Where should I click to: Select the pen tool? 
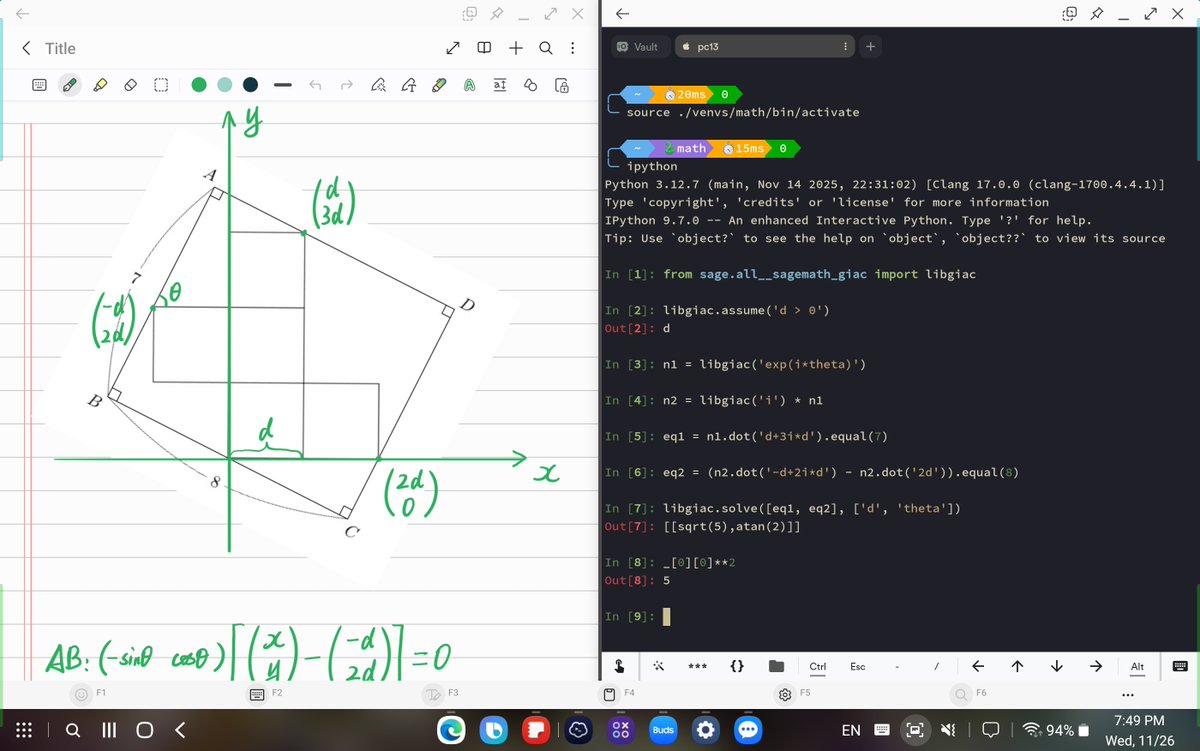[x=68, y=85]
